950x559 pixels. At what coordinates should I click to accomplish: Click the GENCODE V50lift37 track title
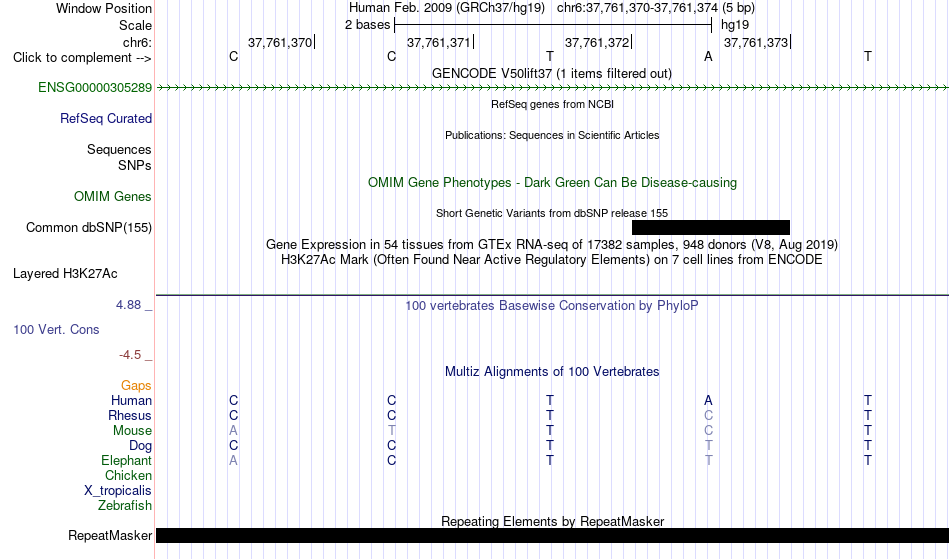(x=552, y=73)
